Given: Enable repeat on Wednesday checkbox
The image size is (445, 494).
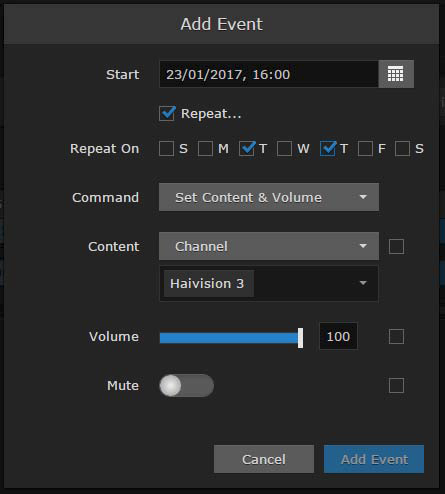Looking at the screenshot, I should [284, 149].
